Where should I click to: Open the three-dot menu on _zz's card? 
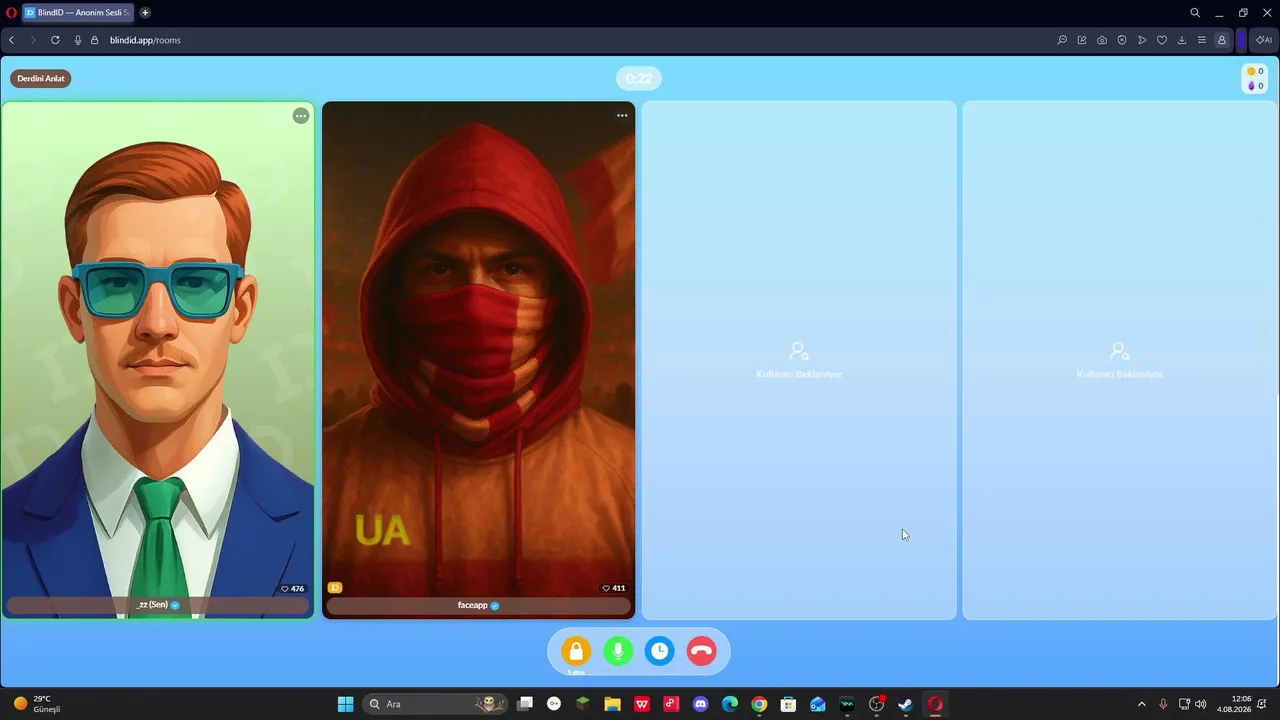[x=301, y=116]
